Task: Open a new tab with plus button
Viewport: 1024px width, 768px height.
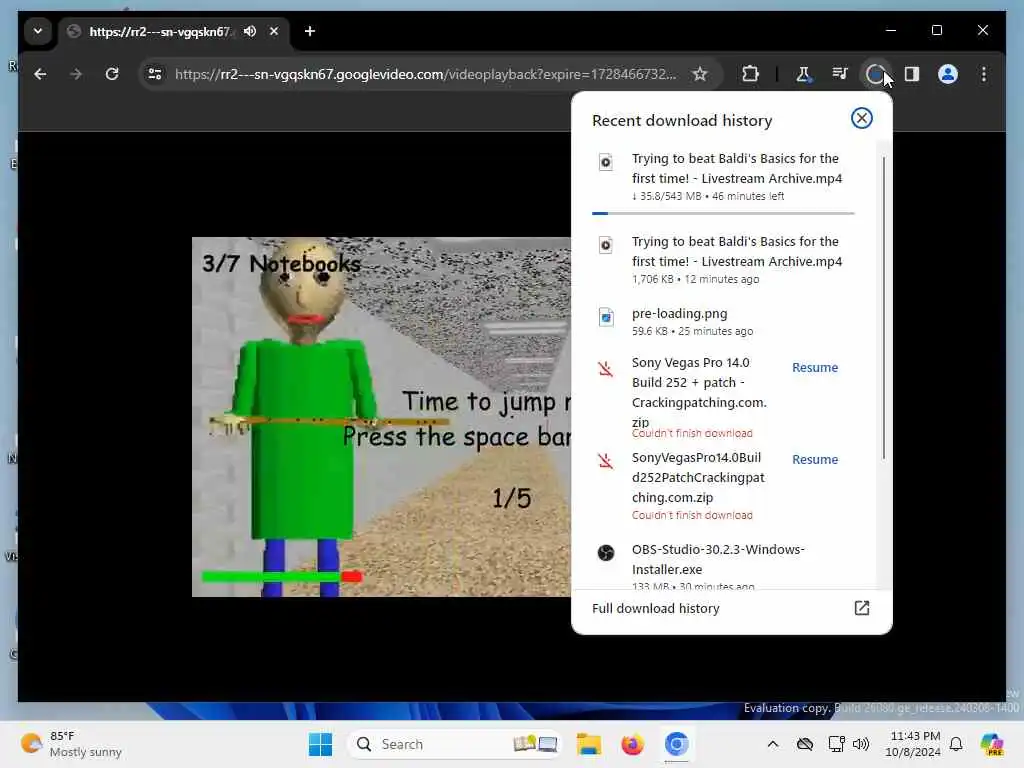Action: point(310,31)
